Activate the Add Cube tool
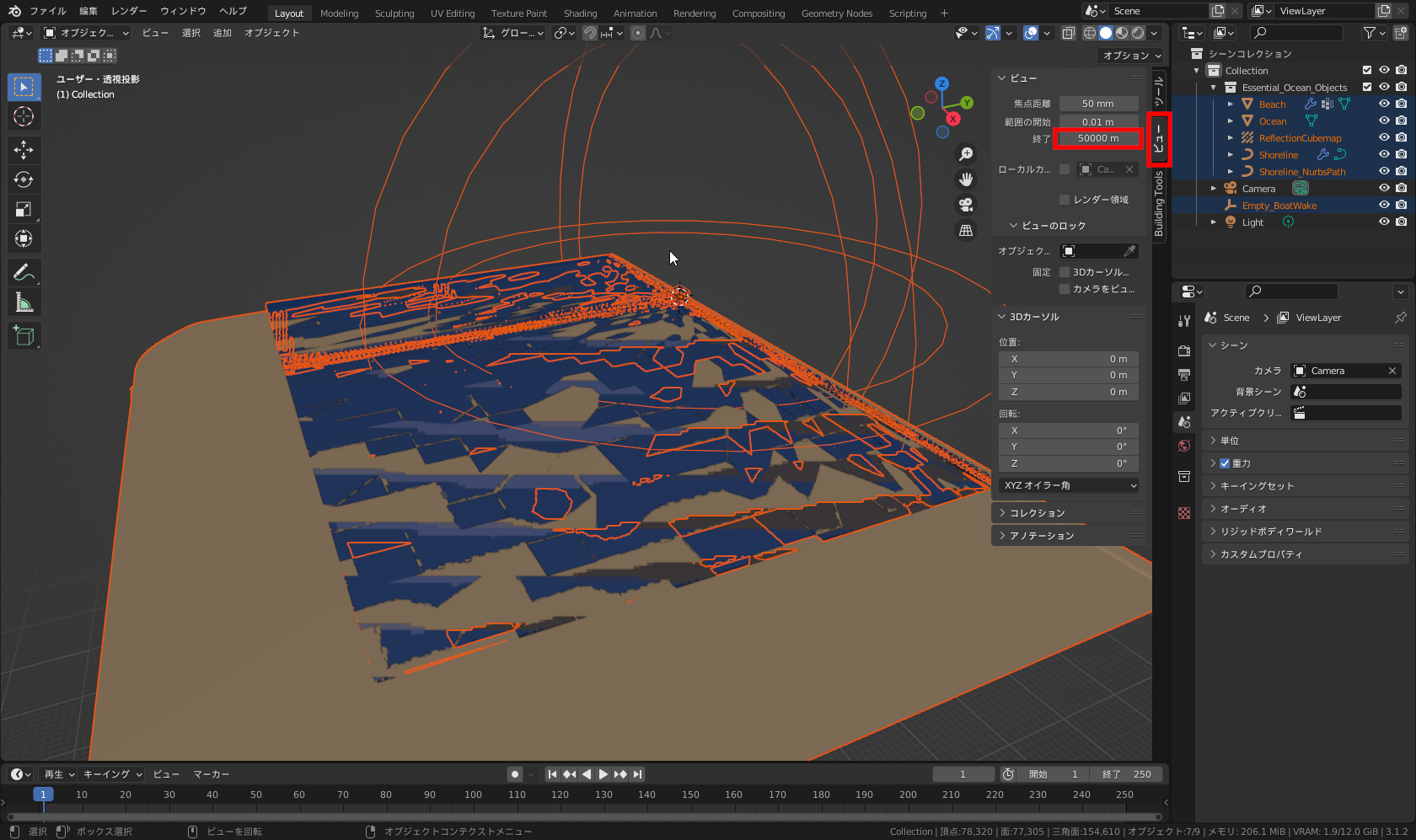 click(x=24, y=335)
